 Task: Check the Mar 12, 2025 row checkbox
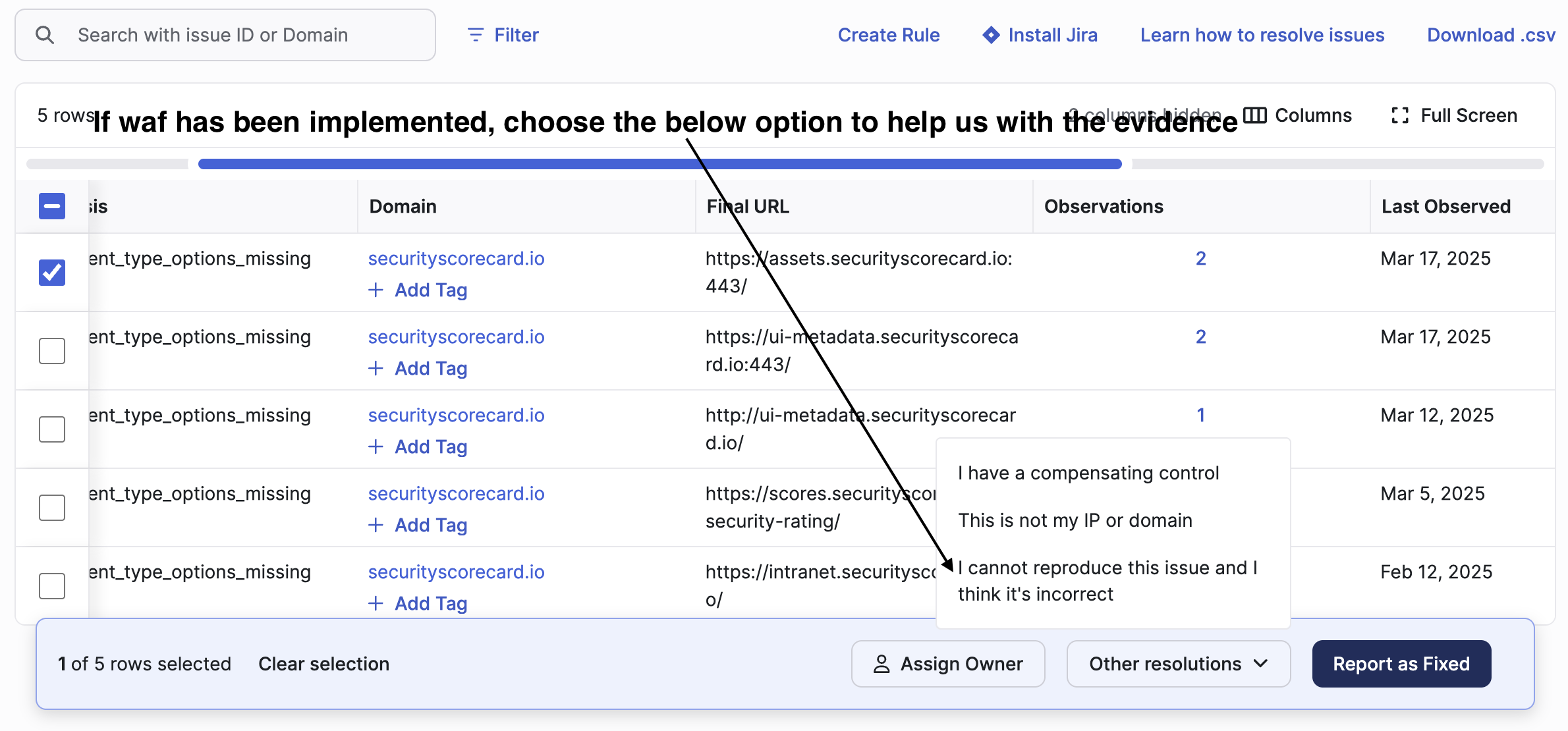coord(52,429)
